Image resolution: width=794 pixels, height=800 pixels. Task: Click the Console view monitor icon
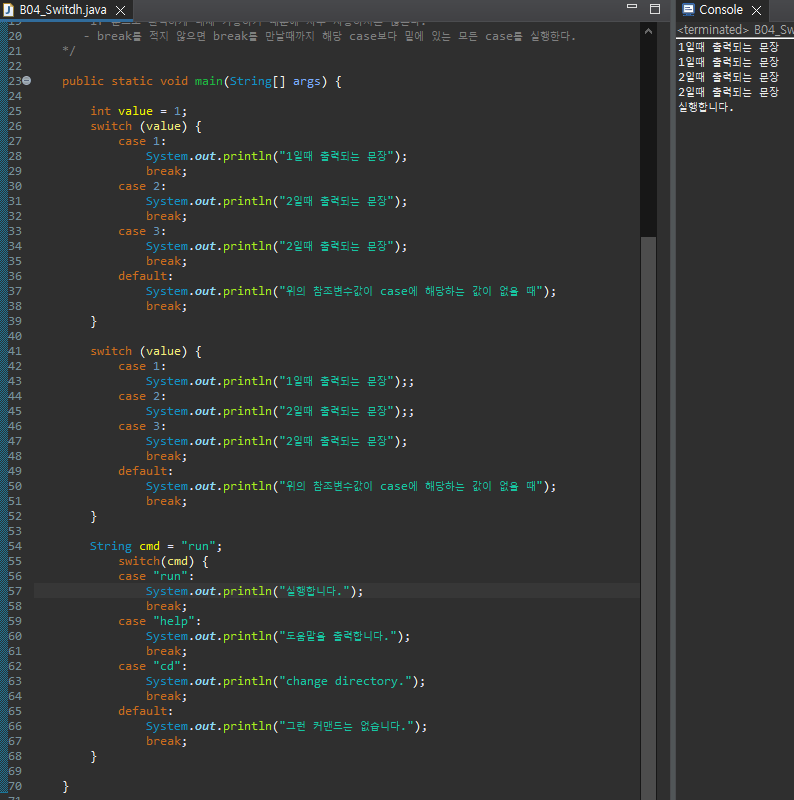point(688,10)
